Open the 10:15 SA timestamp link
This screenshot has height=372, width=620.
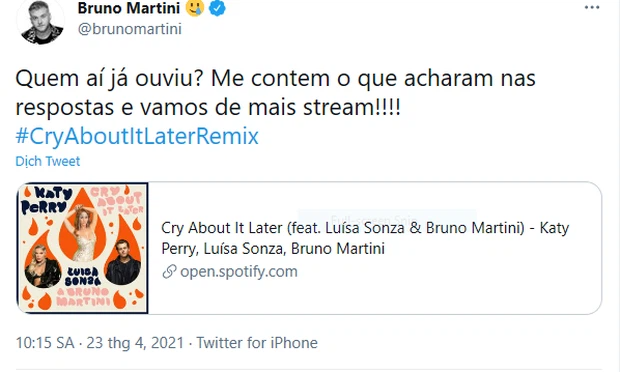[45, 343]
